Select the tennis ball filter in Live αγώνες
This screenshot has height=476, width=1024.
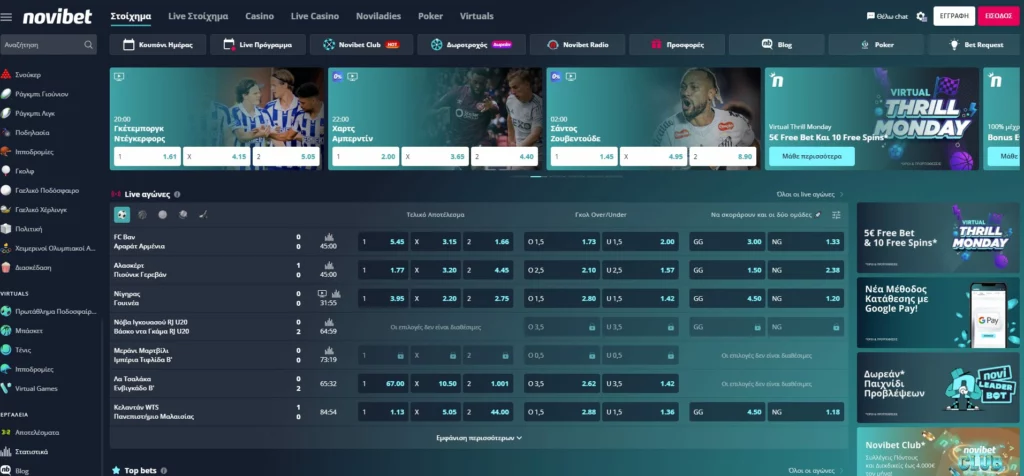163,214
